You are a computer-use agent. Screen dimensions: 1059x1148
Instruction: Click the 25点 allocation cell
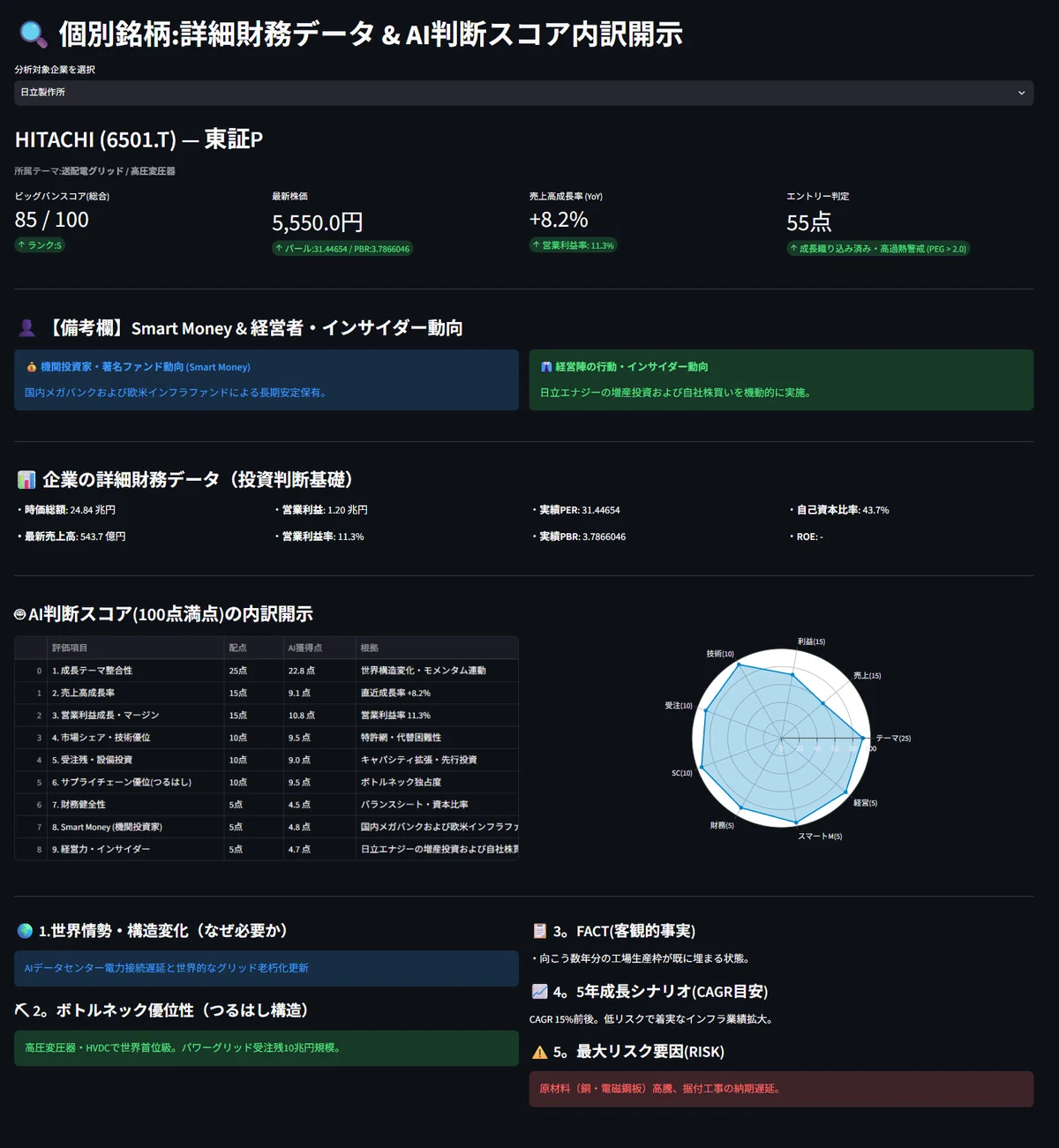(253, 671)
